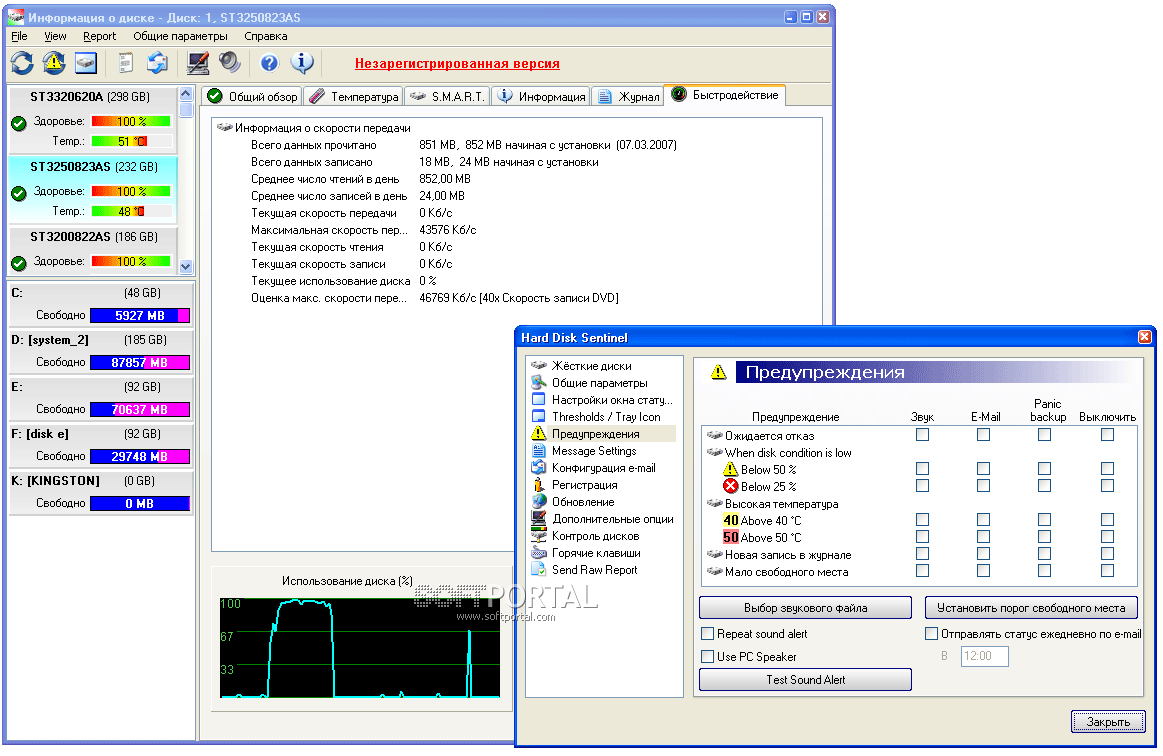The image size is (1163, 756).
Task: Switch to Общий обзор tab
Action: (253, 97)
